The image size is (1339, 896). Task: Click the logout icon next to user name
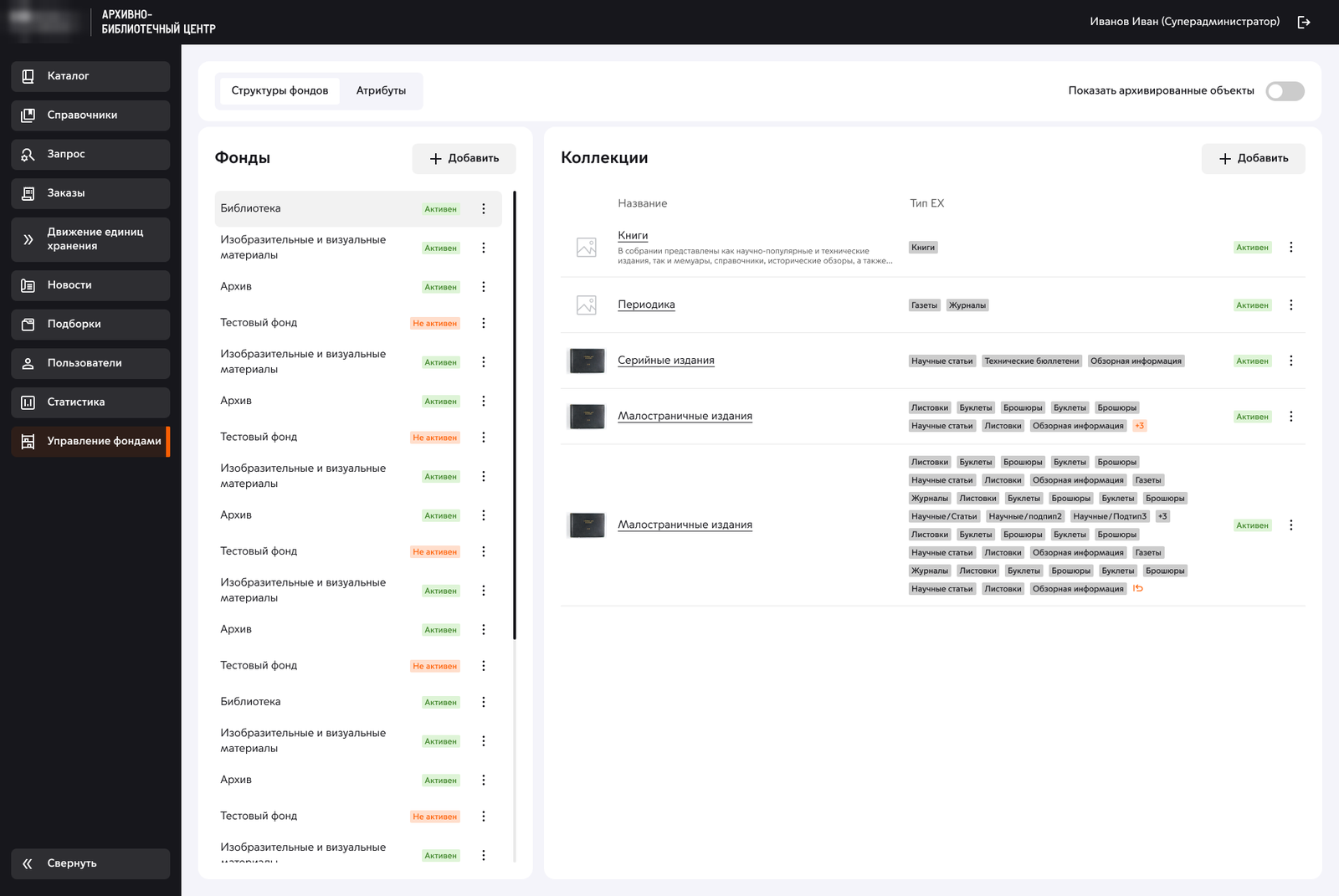click(x=1303, y=23)
